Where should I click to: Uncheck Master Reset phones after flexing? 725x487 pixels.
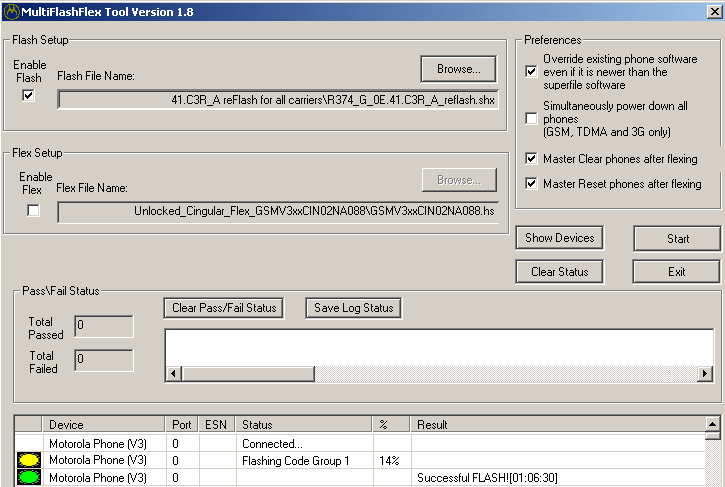tap(531, 184)
